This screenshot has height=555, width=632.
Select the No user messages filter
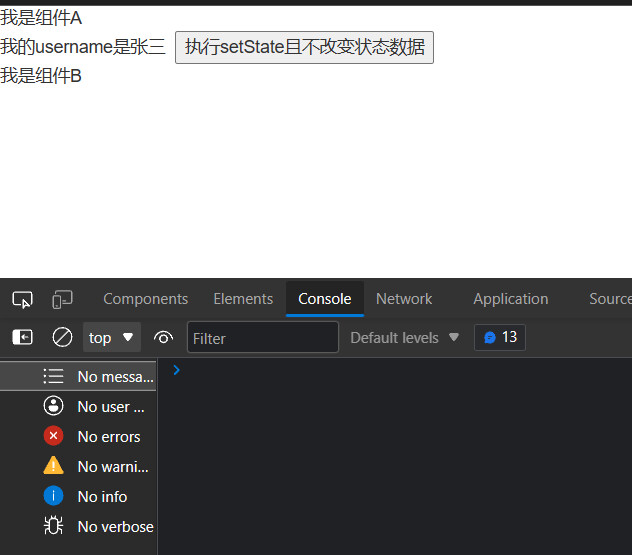pos(98,407)
